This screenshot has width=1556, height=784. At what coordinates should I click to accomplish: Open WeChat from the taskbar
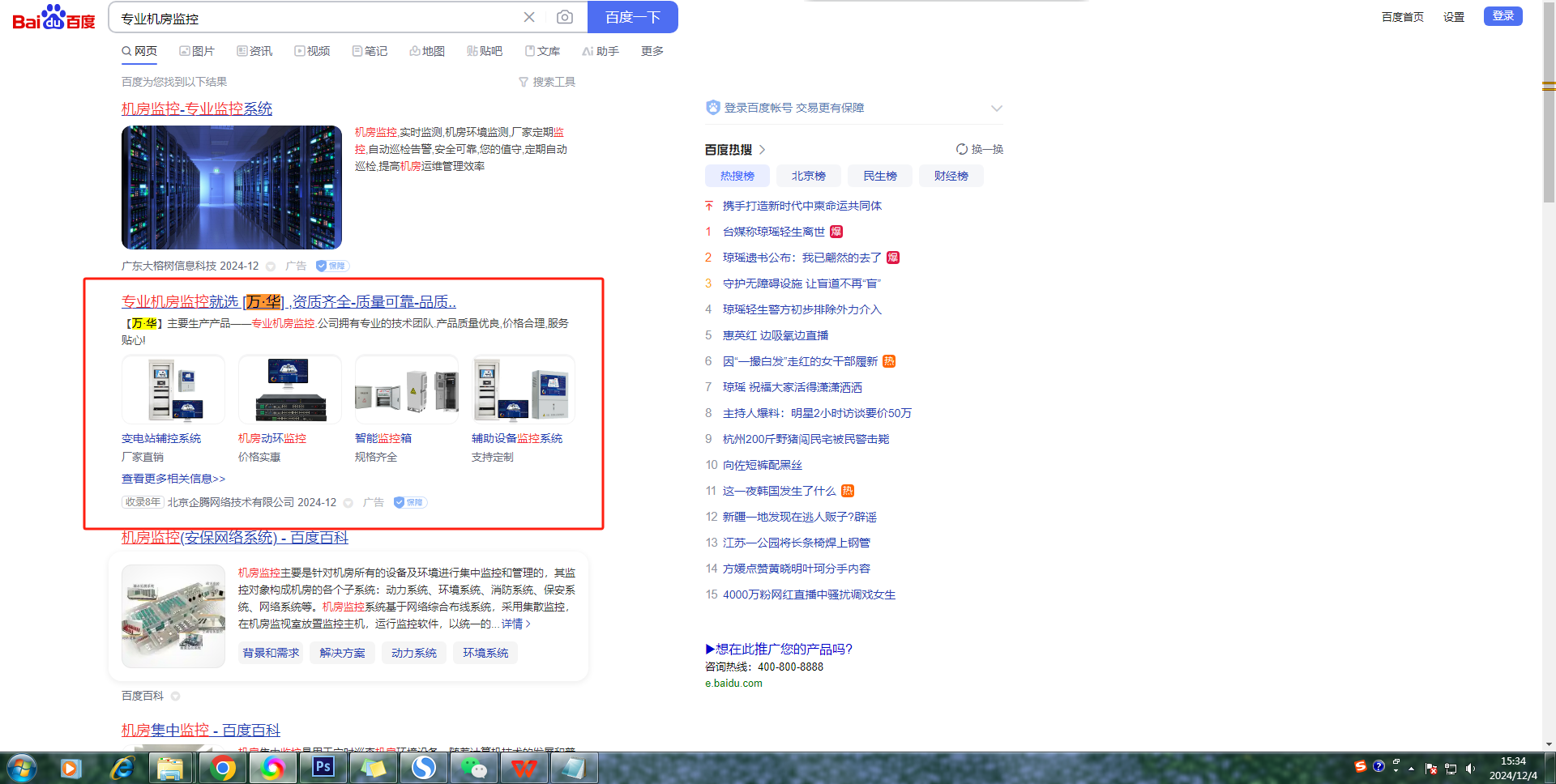pos(473,768)
